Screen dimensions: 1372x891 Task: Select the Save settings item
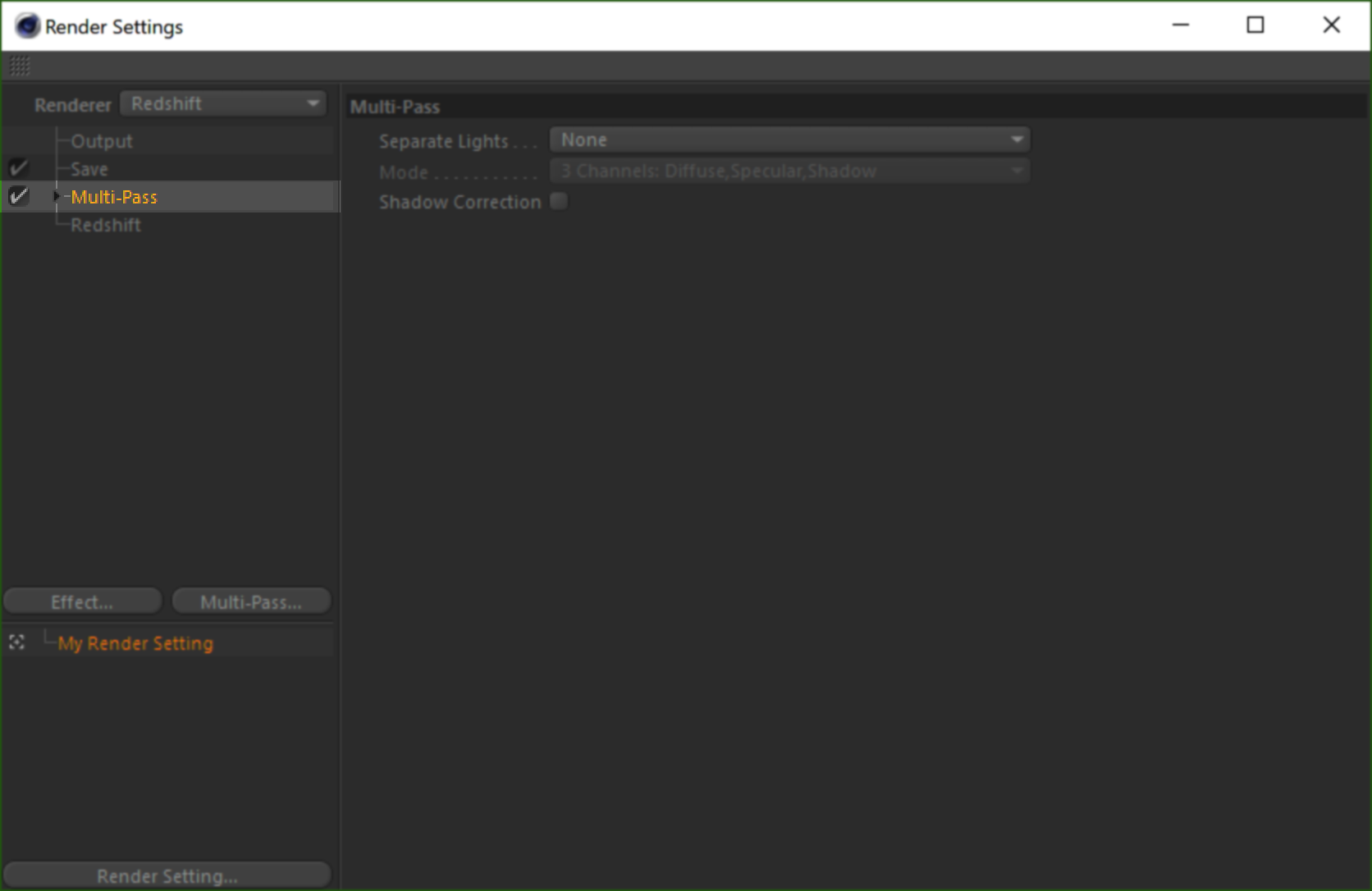click(89, 169)
